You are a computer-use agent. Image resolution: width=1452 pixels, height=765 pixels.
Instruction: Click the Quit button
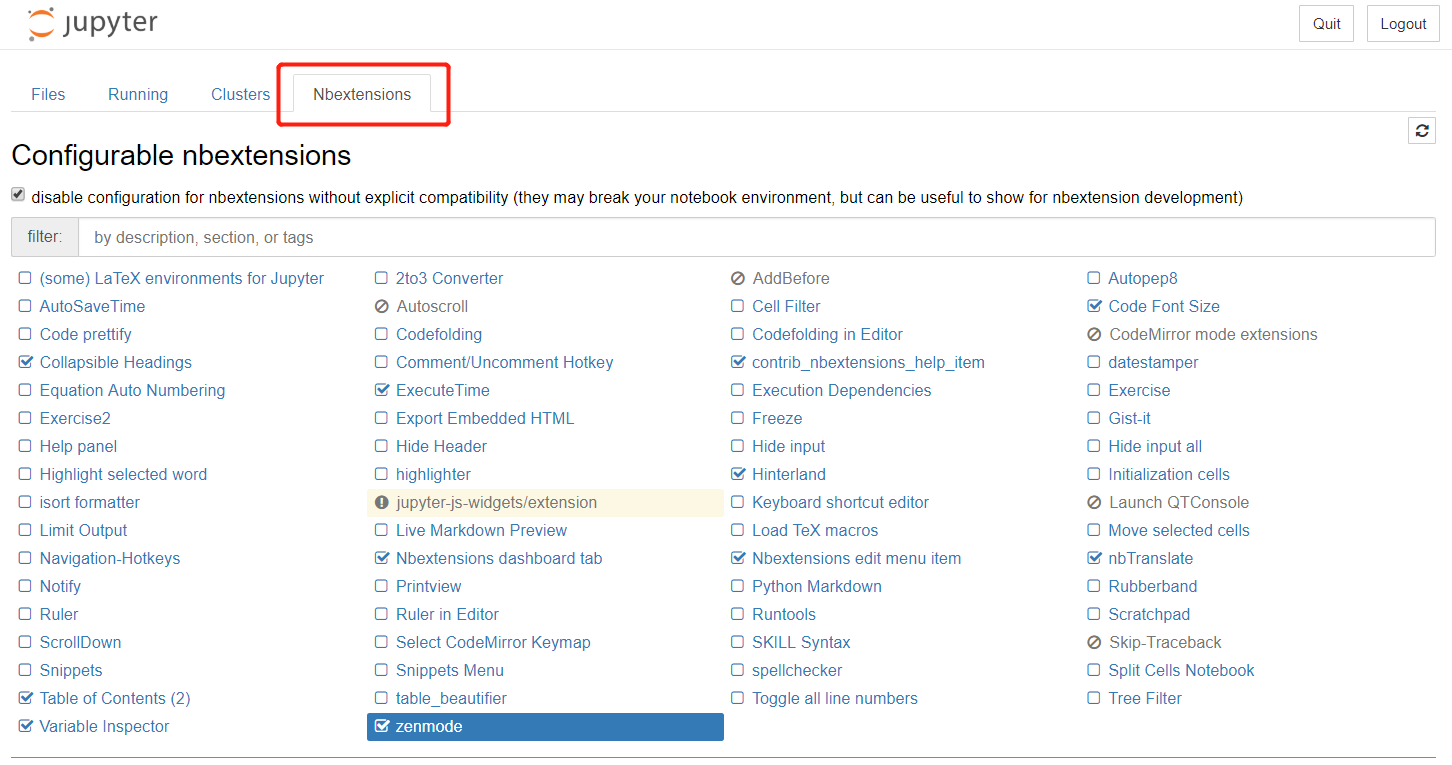coord(1327,24)
